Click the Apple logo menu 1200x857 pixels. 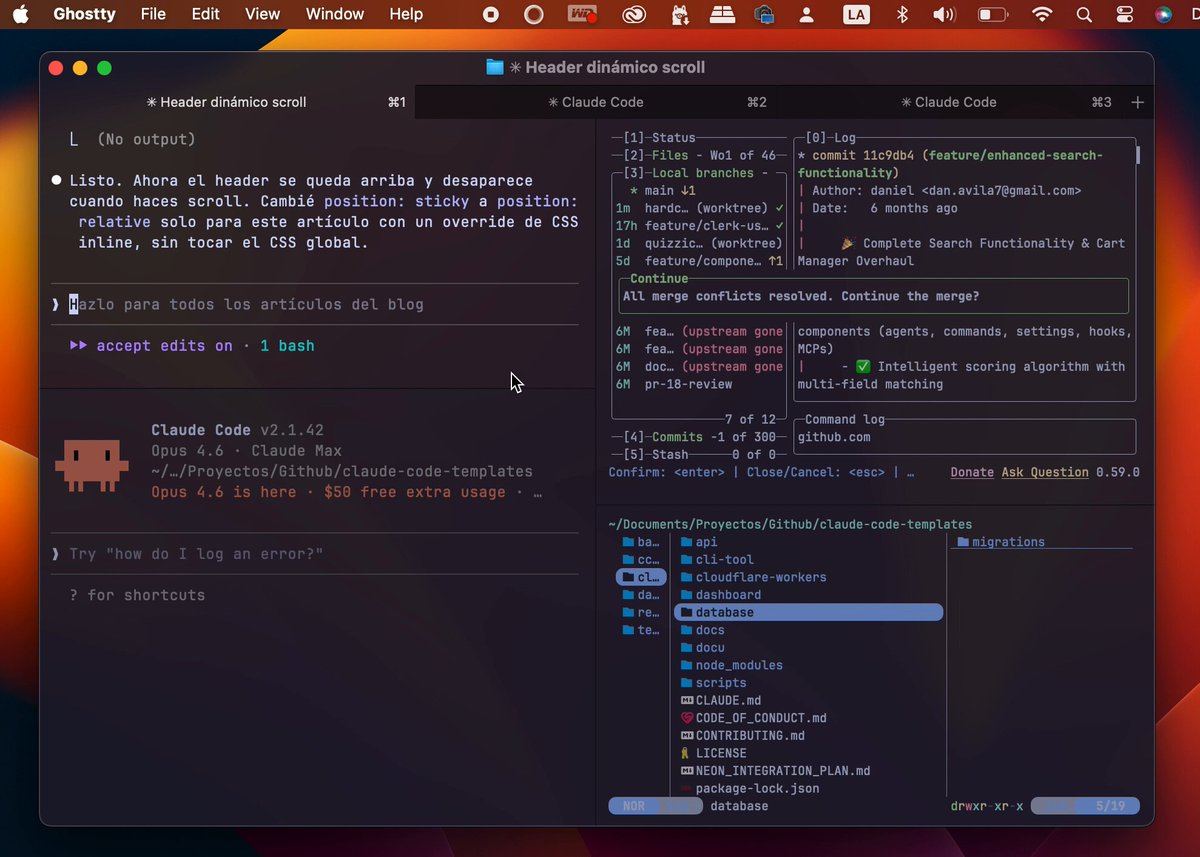pyautogui.click(x=21, y=14)
